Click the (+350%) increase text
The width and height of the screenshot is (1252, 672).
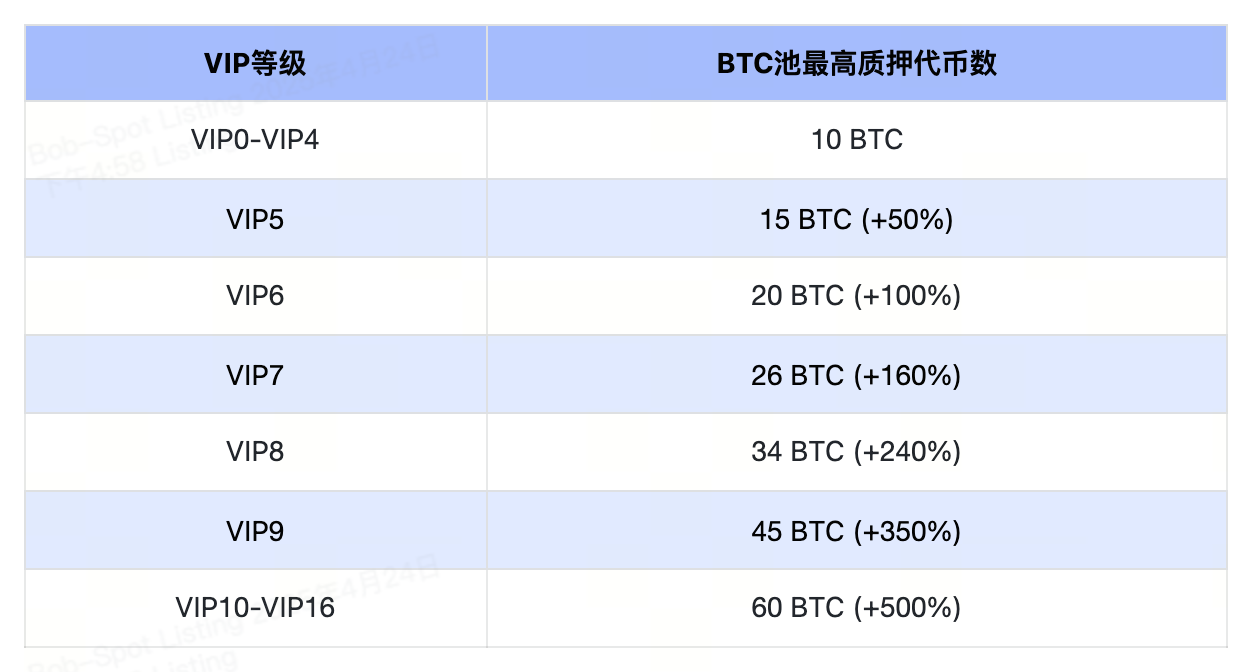(x=907, y=530)
